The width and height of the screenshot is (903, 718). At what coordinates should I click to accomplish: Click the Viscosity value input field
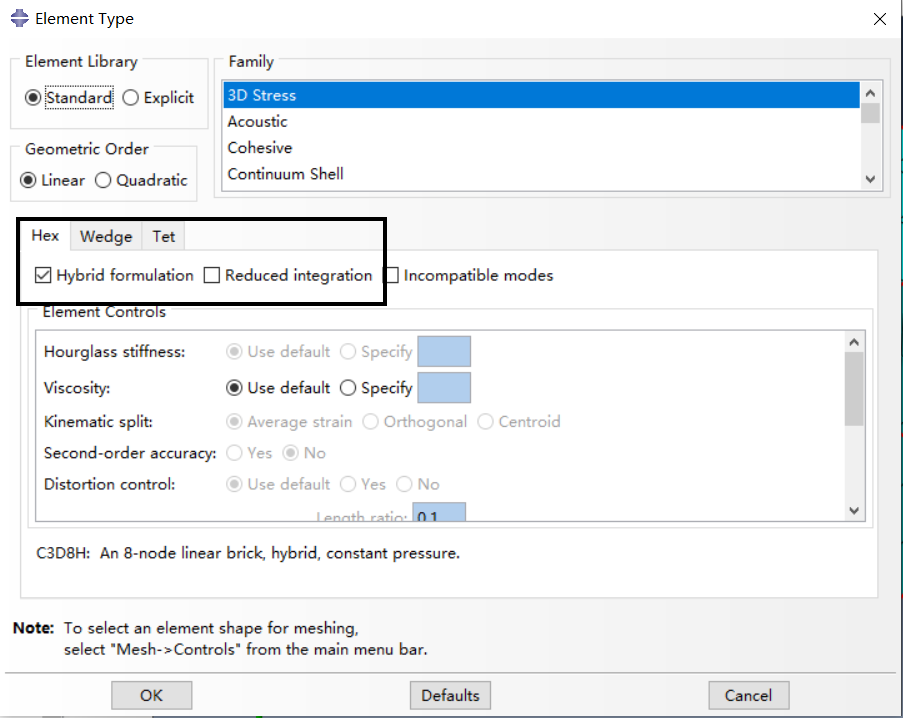443,388
